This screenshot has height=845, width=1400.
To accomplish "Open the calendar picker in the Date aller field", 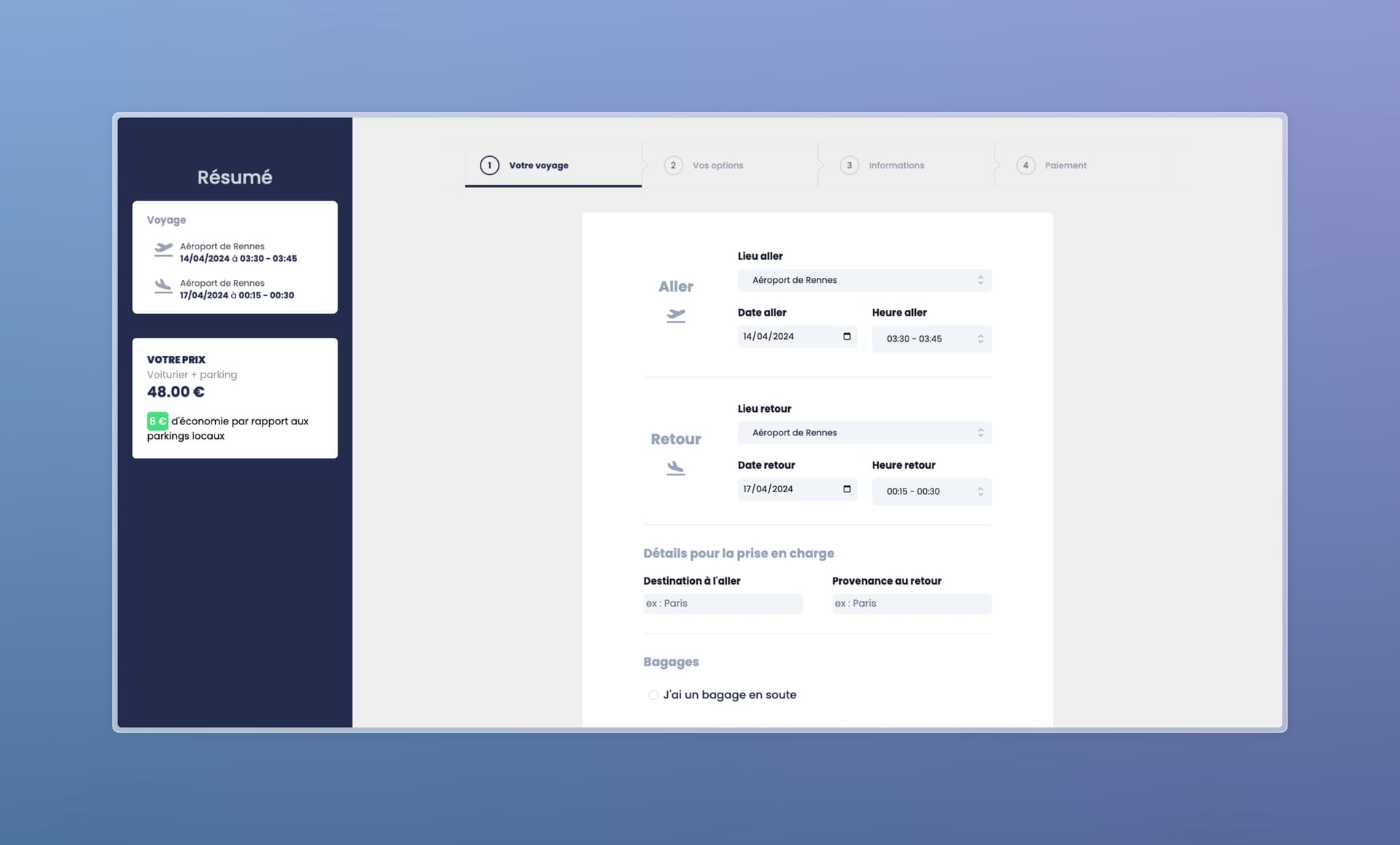I will (847, 336).
